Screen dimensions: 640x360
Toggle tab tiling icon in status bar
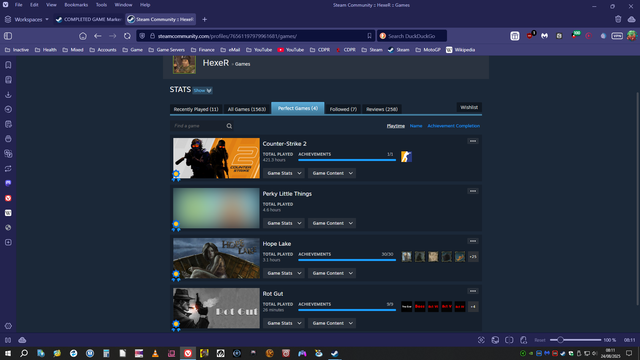pos(509,340)
